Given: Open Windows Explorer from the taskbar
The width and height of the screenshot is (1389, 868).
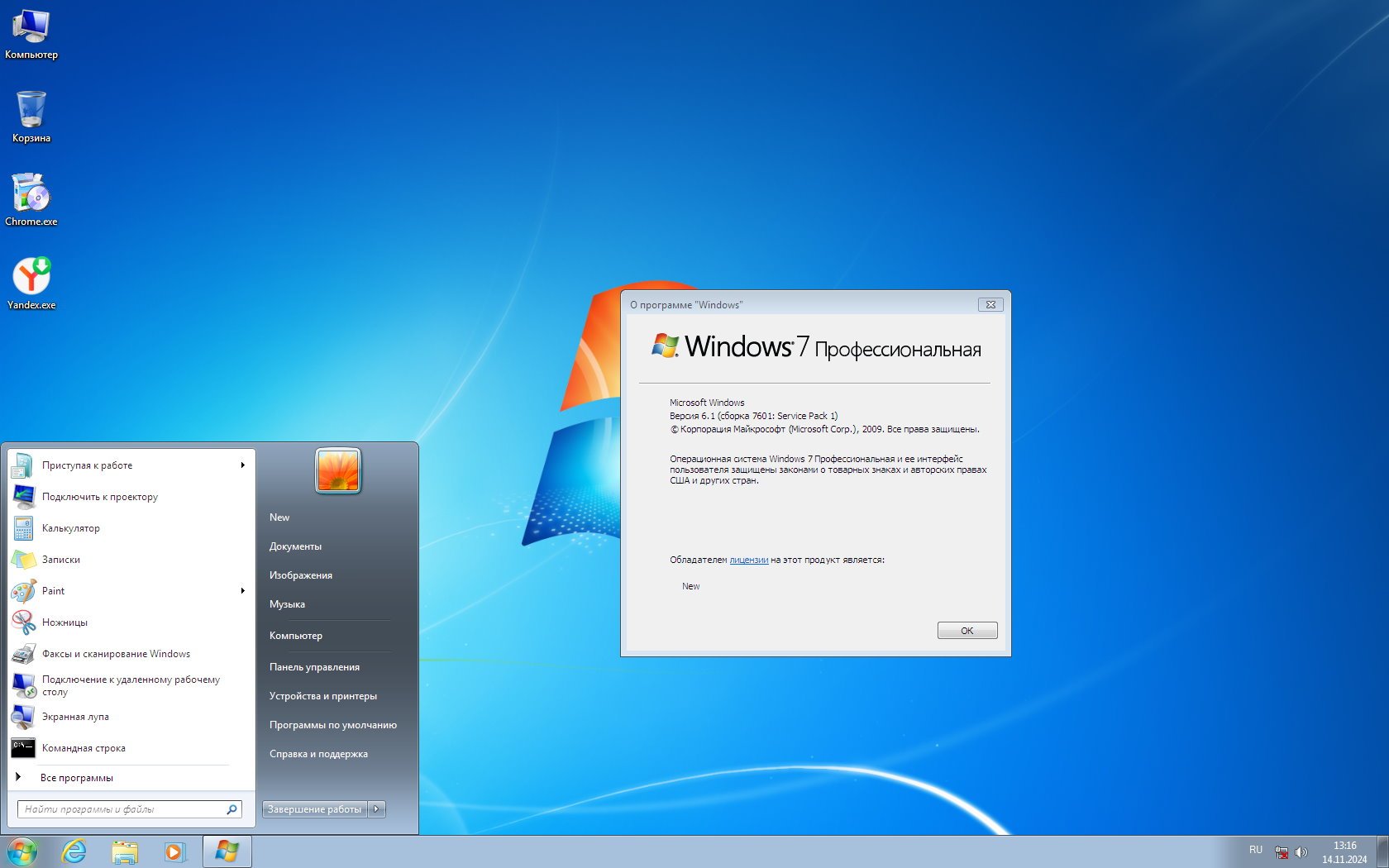Looking at the screenshot, I should pyautogui.click(x=125, y=851).
